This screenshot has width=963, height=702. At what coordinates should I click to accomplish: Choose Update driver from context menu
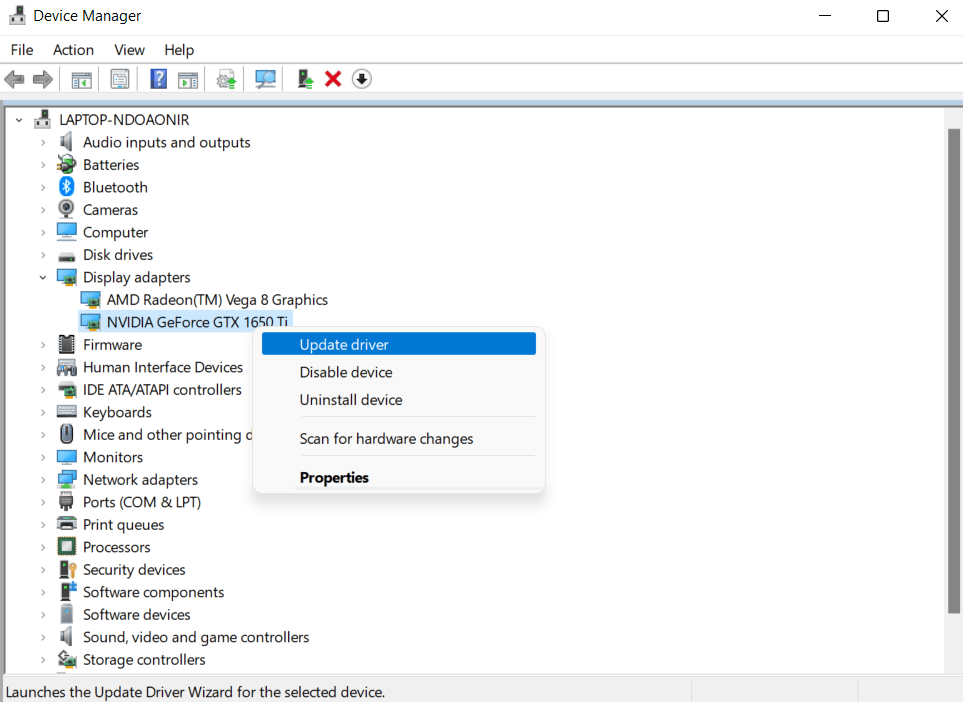[399, 344]
